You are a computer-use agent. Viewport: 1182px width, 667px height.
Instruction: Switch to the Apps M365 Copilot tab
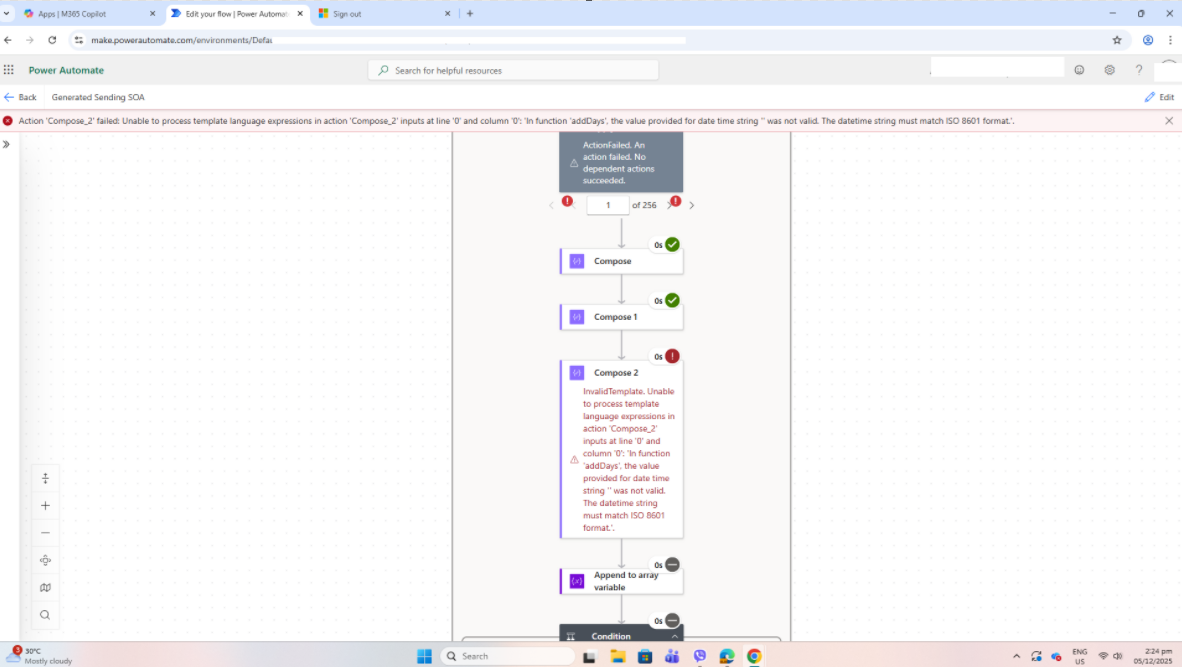88,14
